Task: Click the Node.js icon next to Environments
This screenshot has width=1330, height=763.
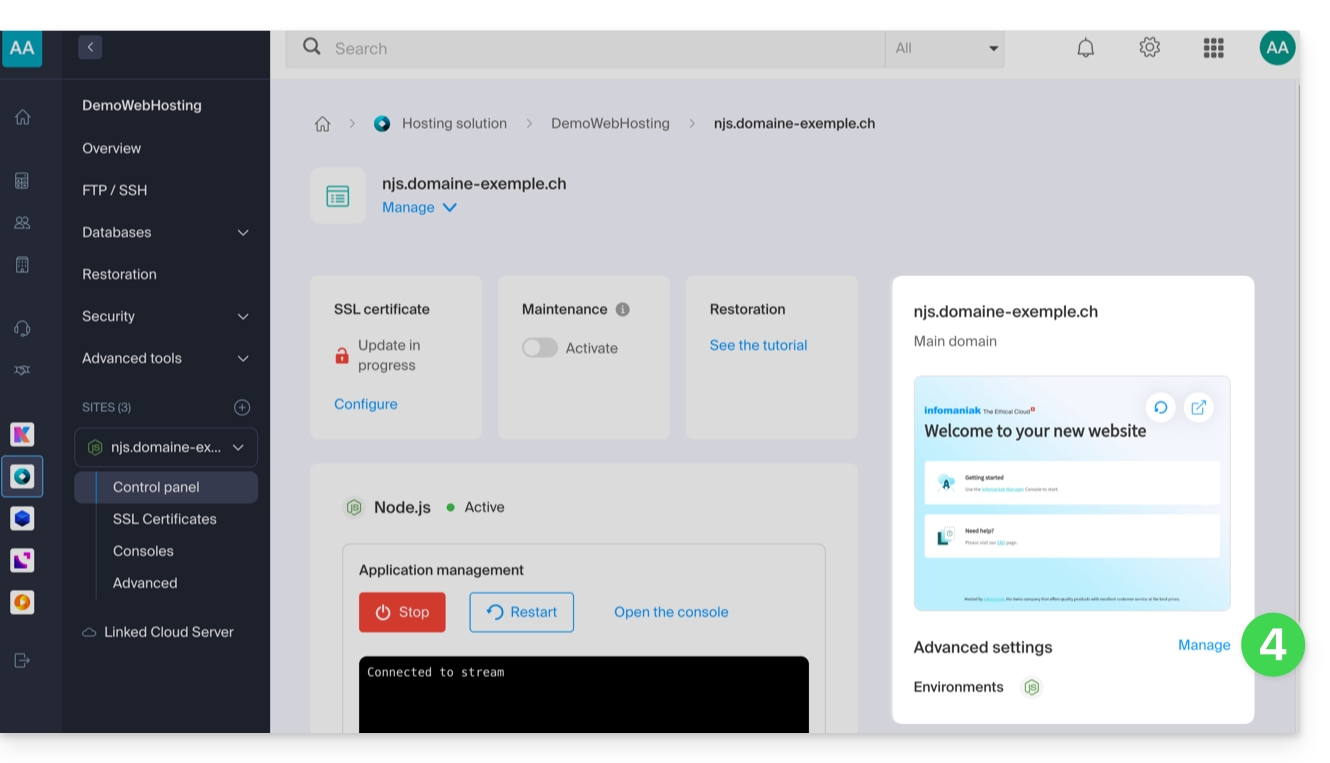Action: click(1031, 687)
